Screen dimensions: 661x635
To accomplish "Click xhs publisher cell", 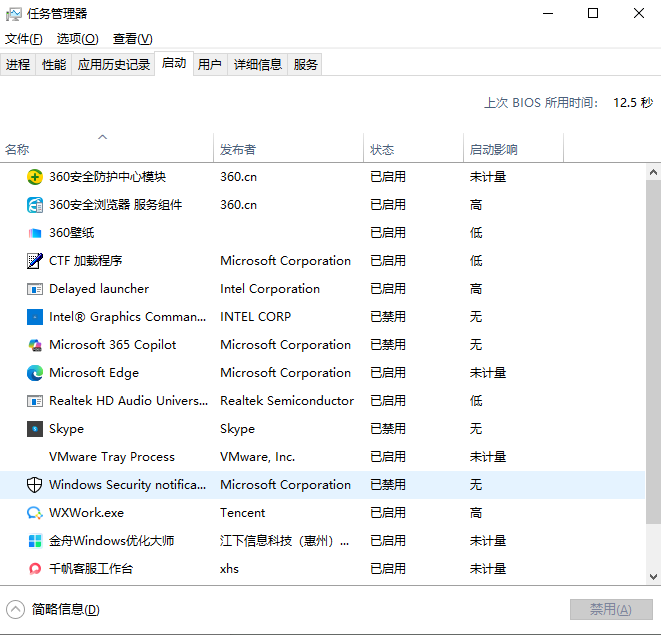I will click(x=229, y=569).
